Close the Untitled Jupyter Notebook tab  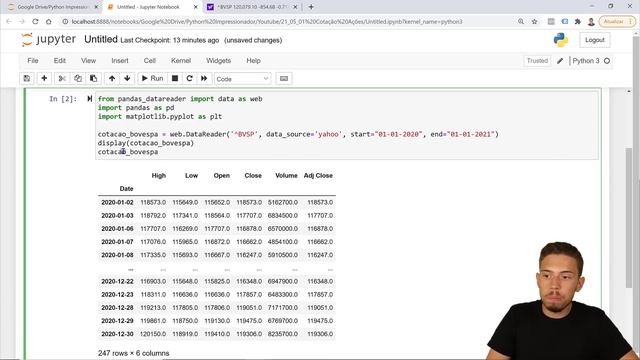(196, 7)
